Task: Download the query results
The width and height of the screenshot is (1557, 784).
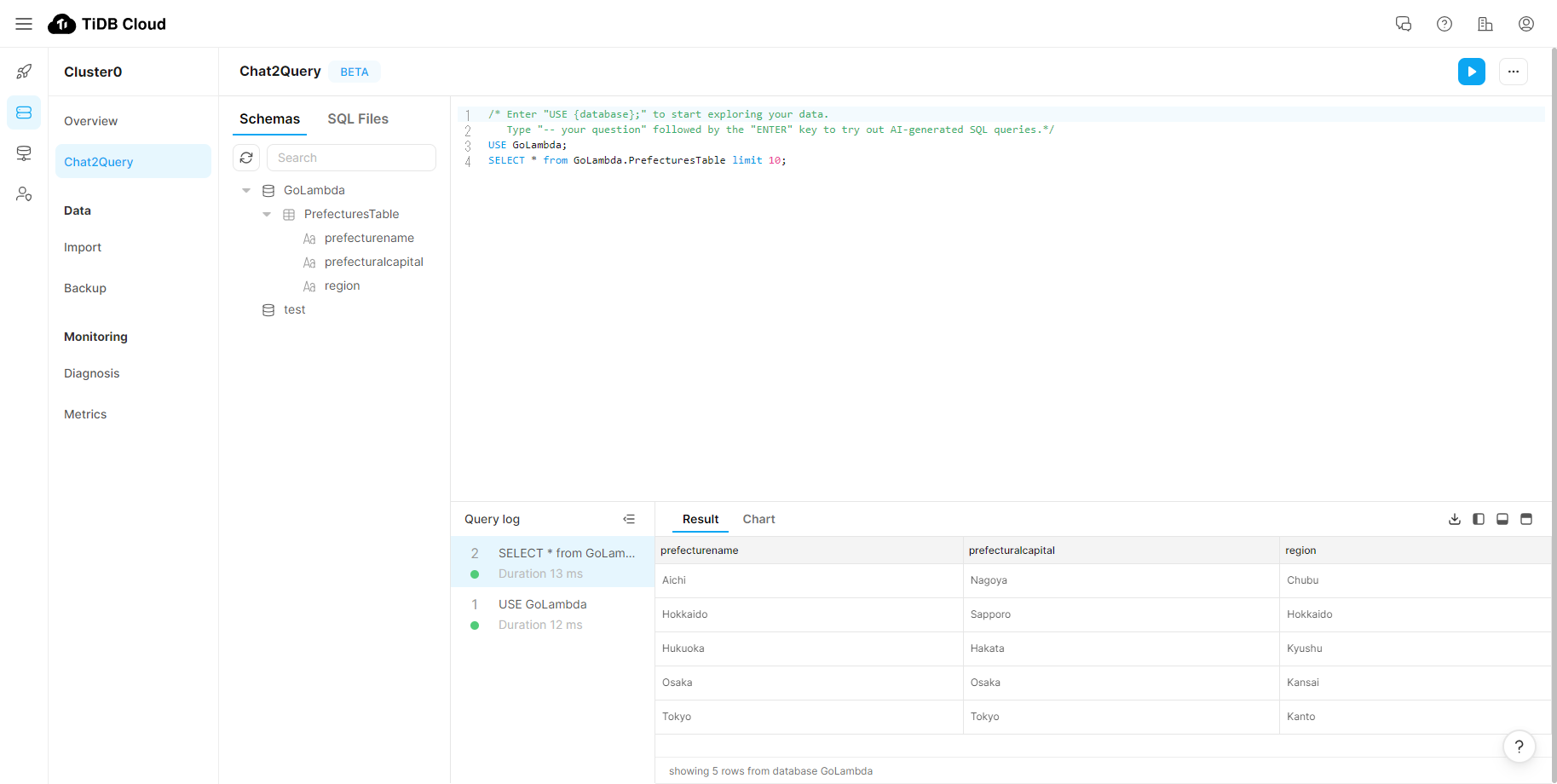Action: [x=1454, y=519]
